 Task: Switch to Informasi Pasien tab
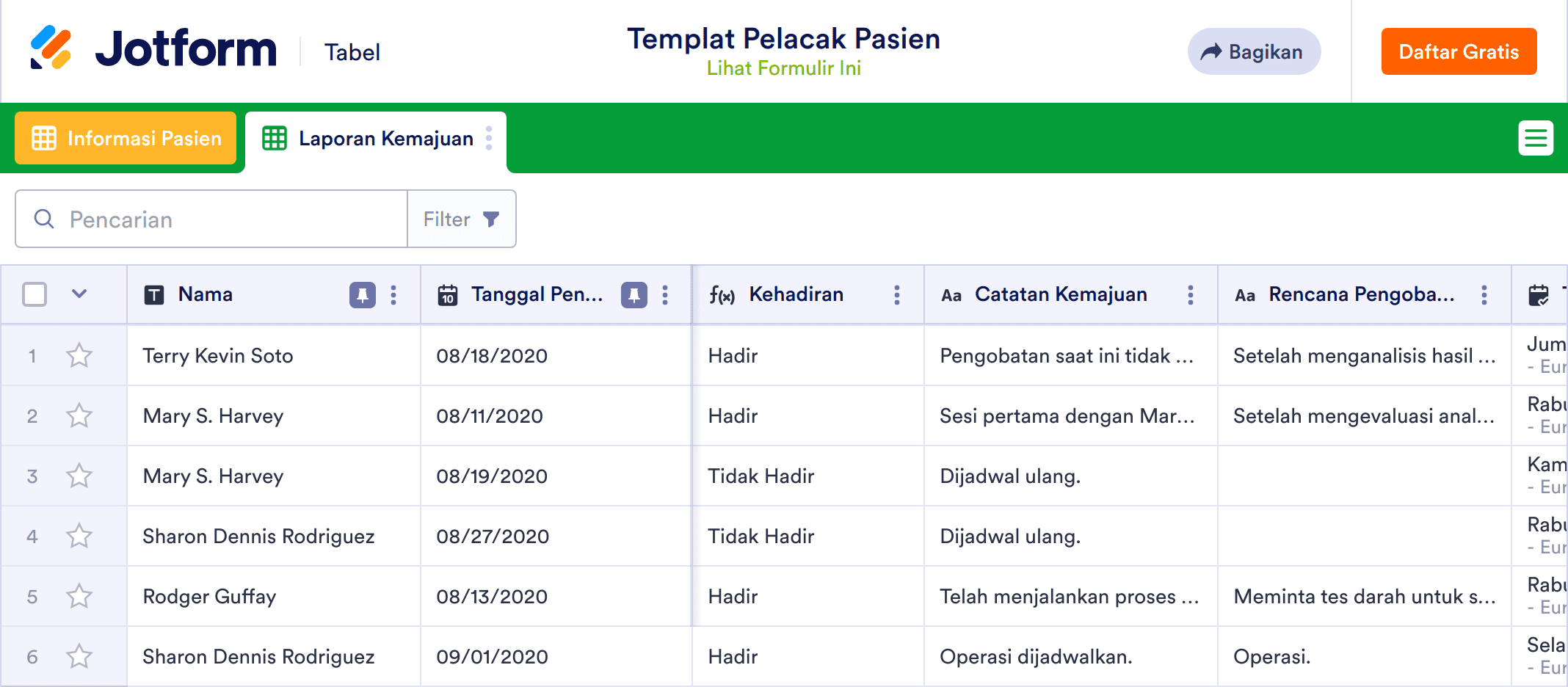click(126, 138)
